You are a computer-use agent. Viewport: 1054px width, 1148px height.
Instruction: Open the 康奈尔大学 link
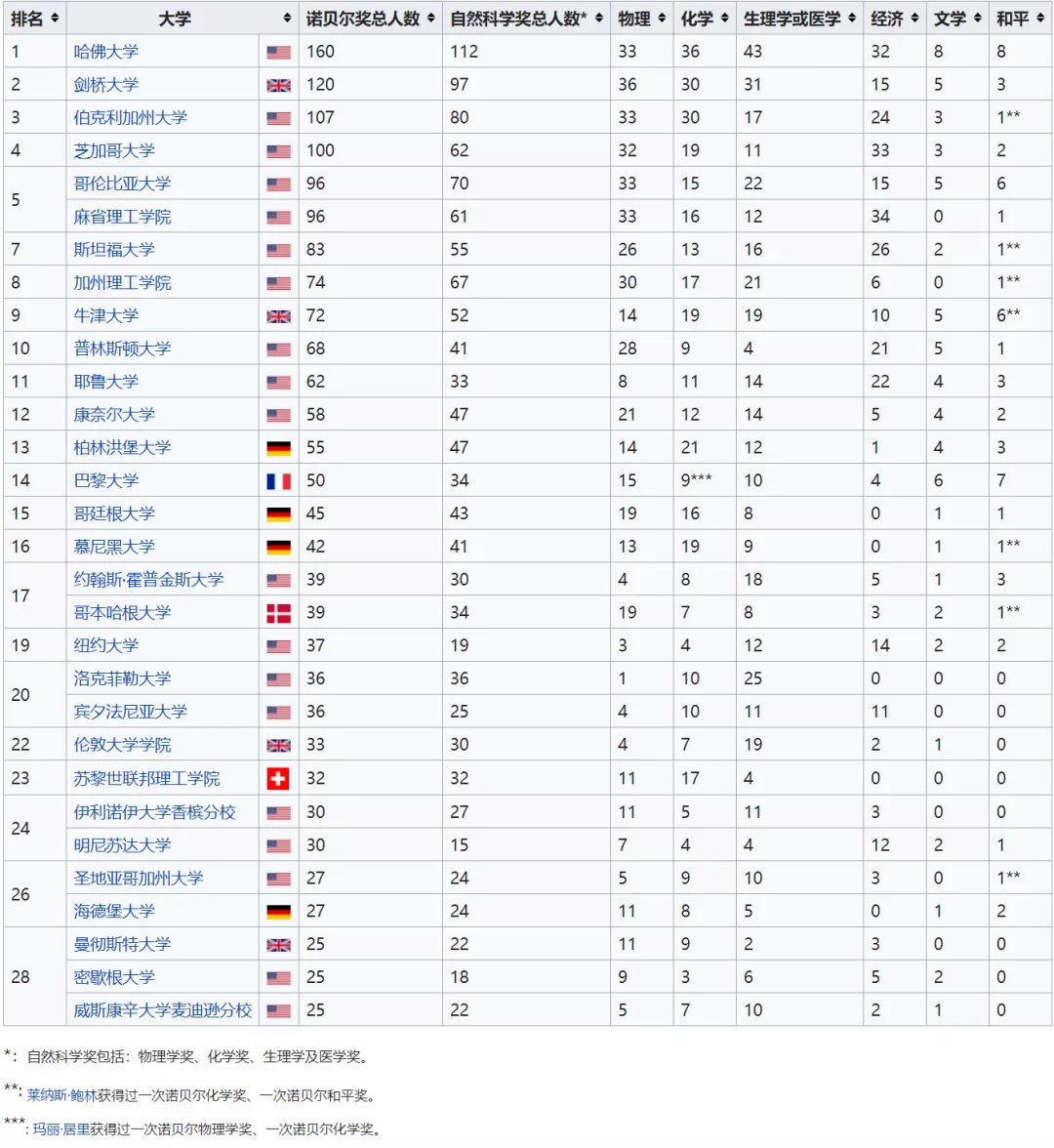(x=114, y=414)
